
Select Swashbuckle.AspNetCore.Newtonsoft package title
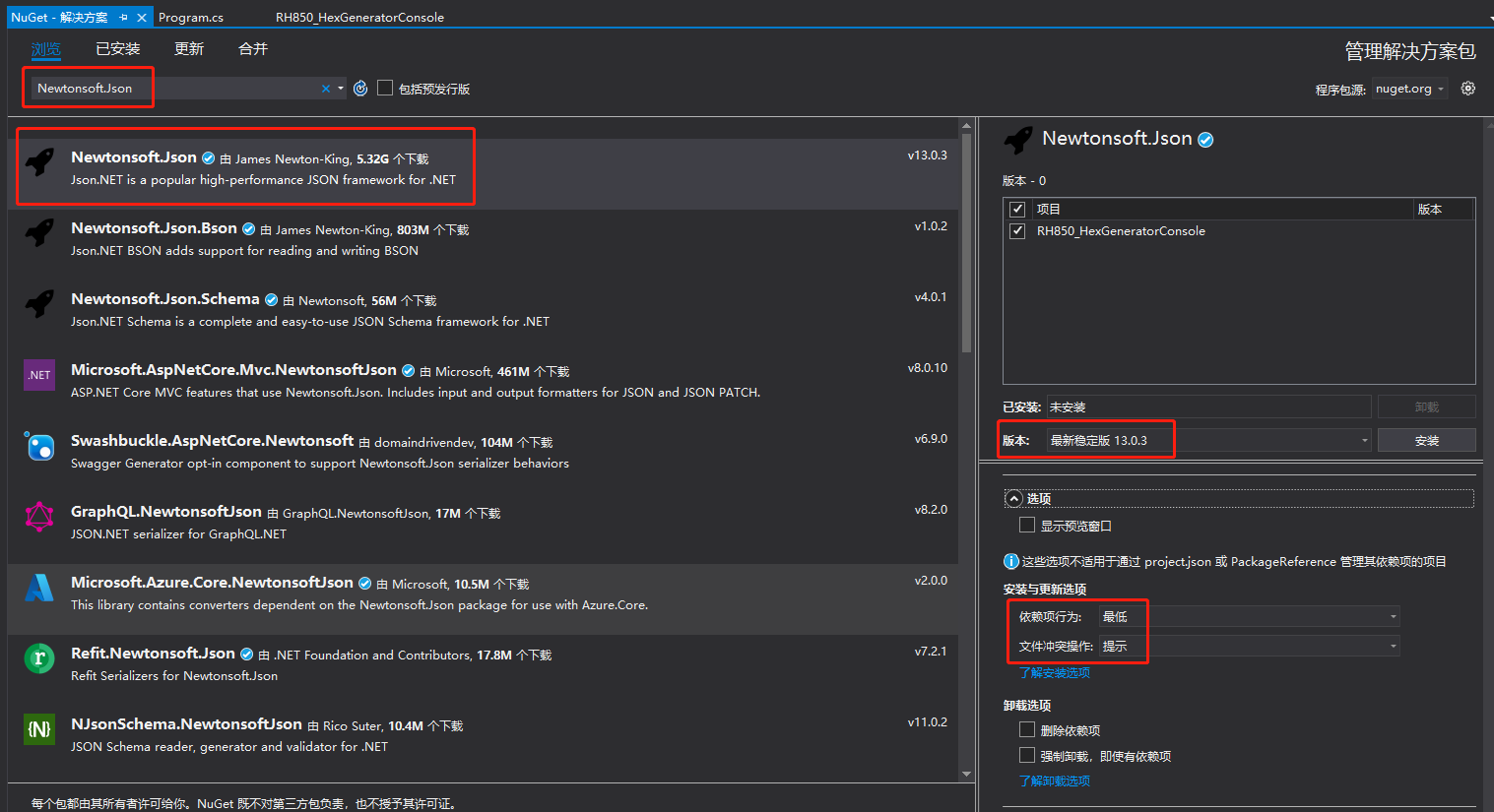pyautogui.click(x=212, y=441)
